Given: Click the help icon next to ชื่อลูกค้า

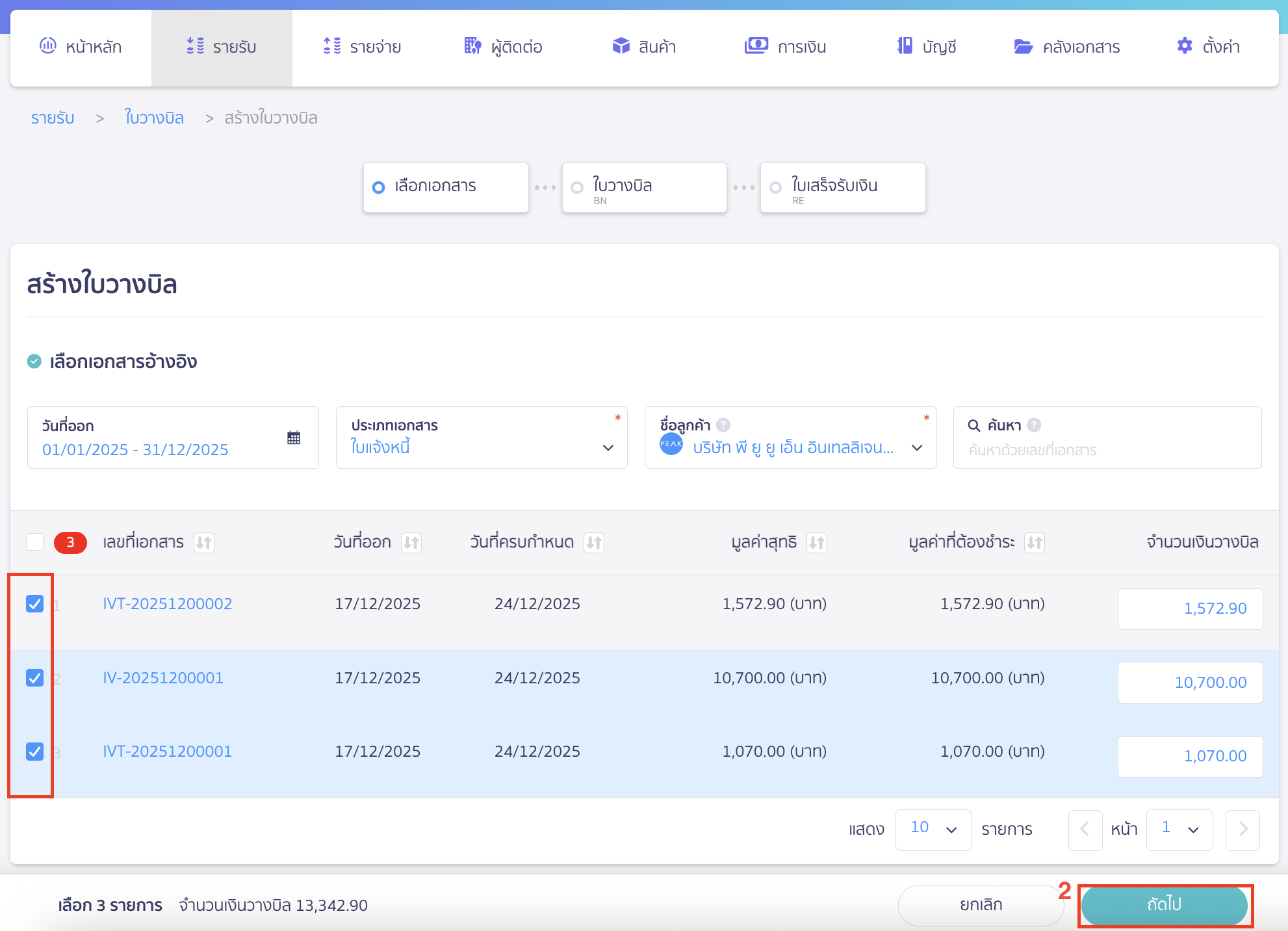Looking at the screenshot, I should [722, 425].
